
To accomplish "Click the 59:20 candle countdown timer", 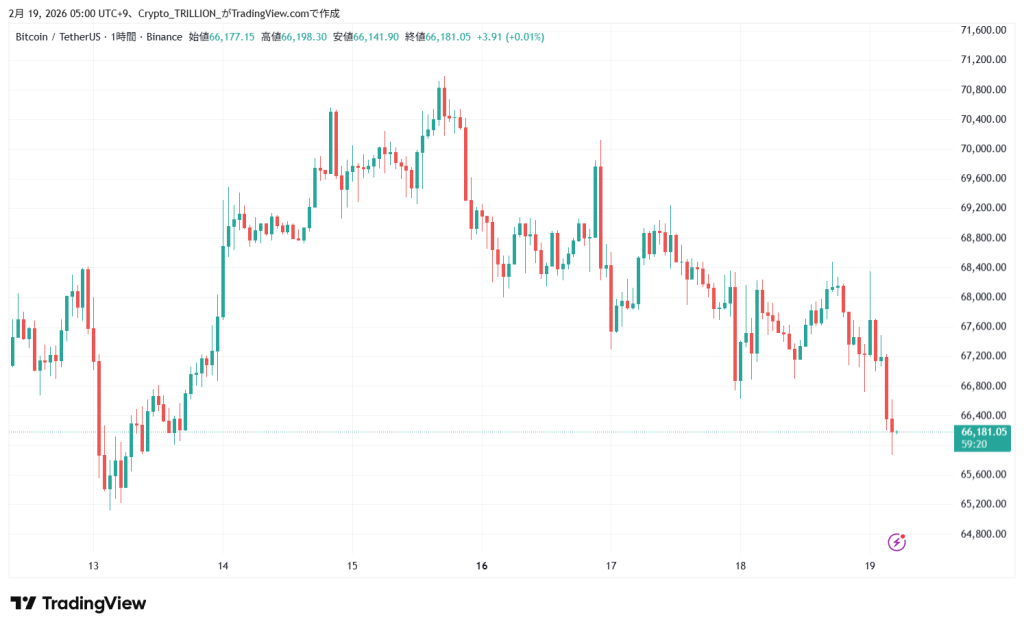I will coord(973,444).
